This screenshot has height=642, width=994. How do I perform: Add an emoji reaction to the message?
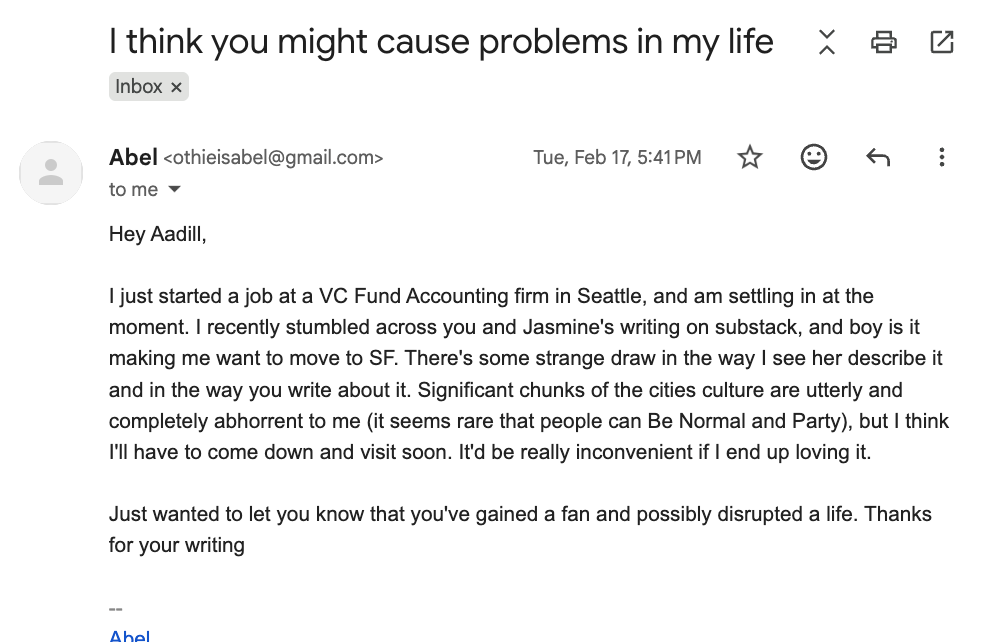[814, 157]
